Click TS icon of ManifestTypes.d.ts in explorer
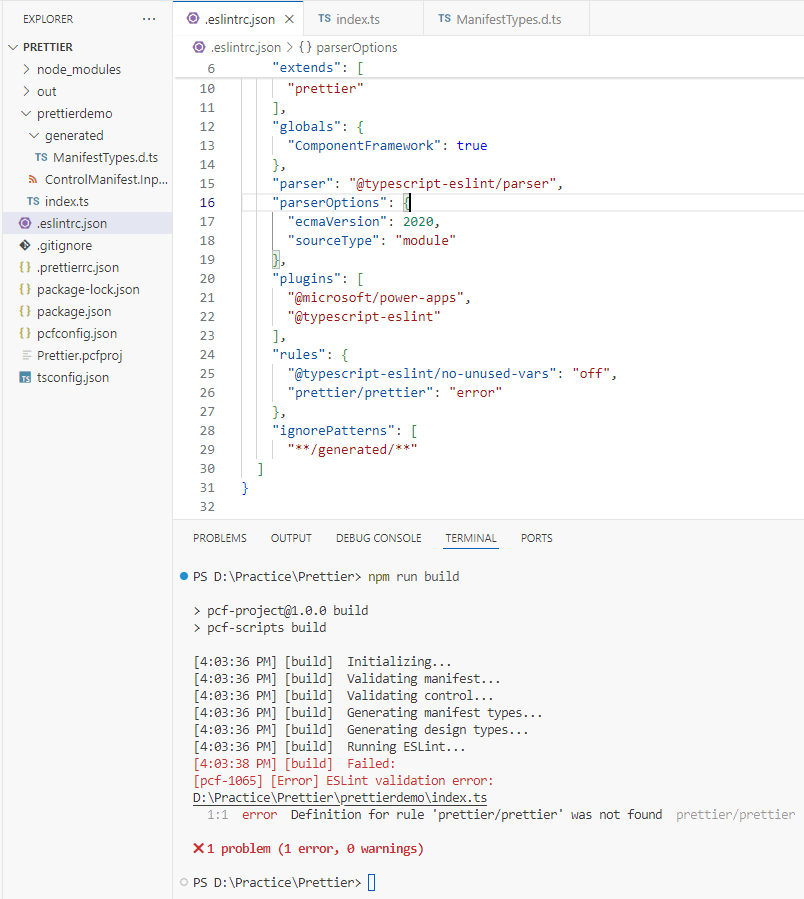The height and width of the screenshot is (899, 804). pos(41,157)
